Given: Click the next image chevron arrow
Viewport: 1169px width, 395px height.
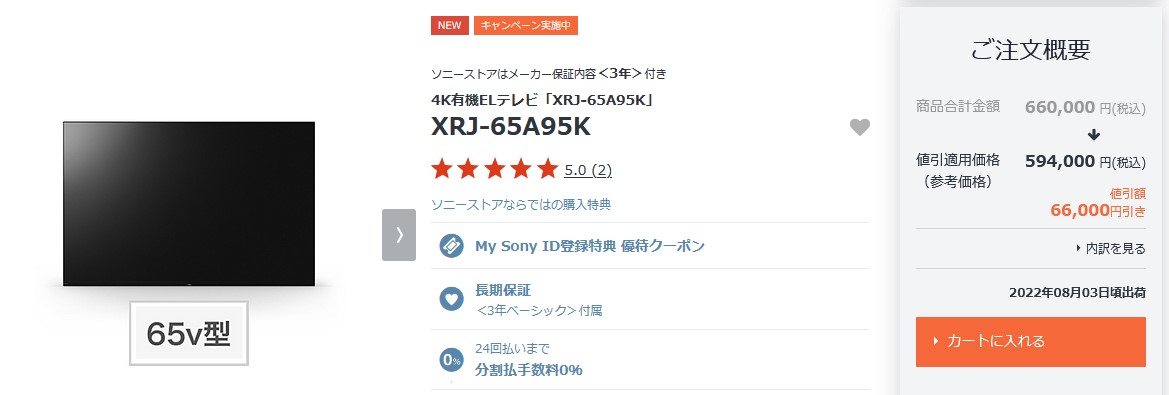Looking at the screenshot, I should [x=399, y=235].
